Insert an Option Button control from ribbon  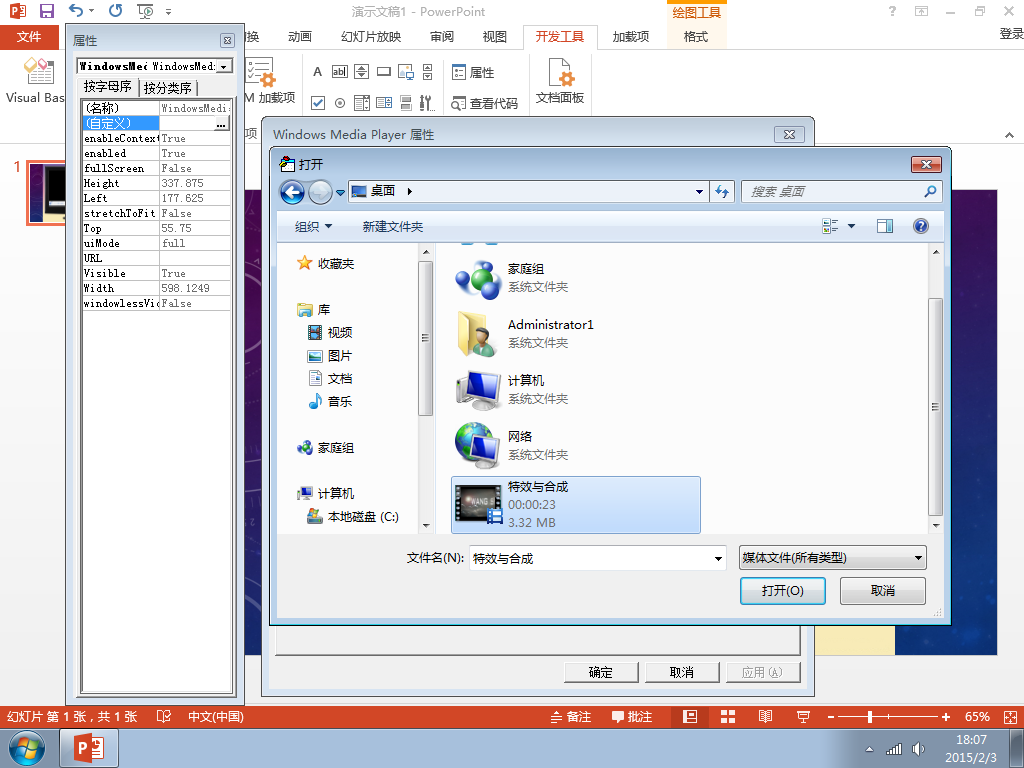pyautogui.click(x=340, y=103)
